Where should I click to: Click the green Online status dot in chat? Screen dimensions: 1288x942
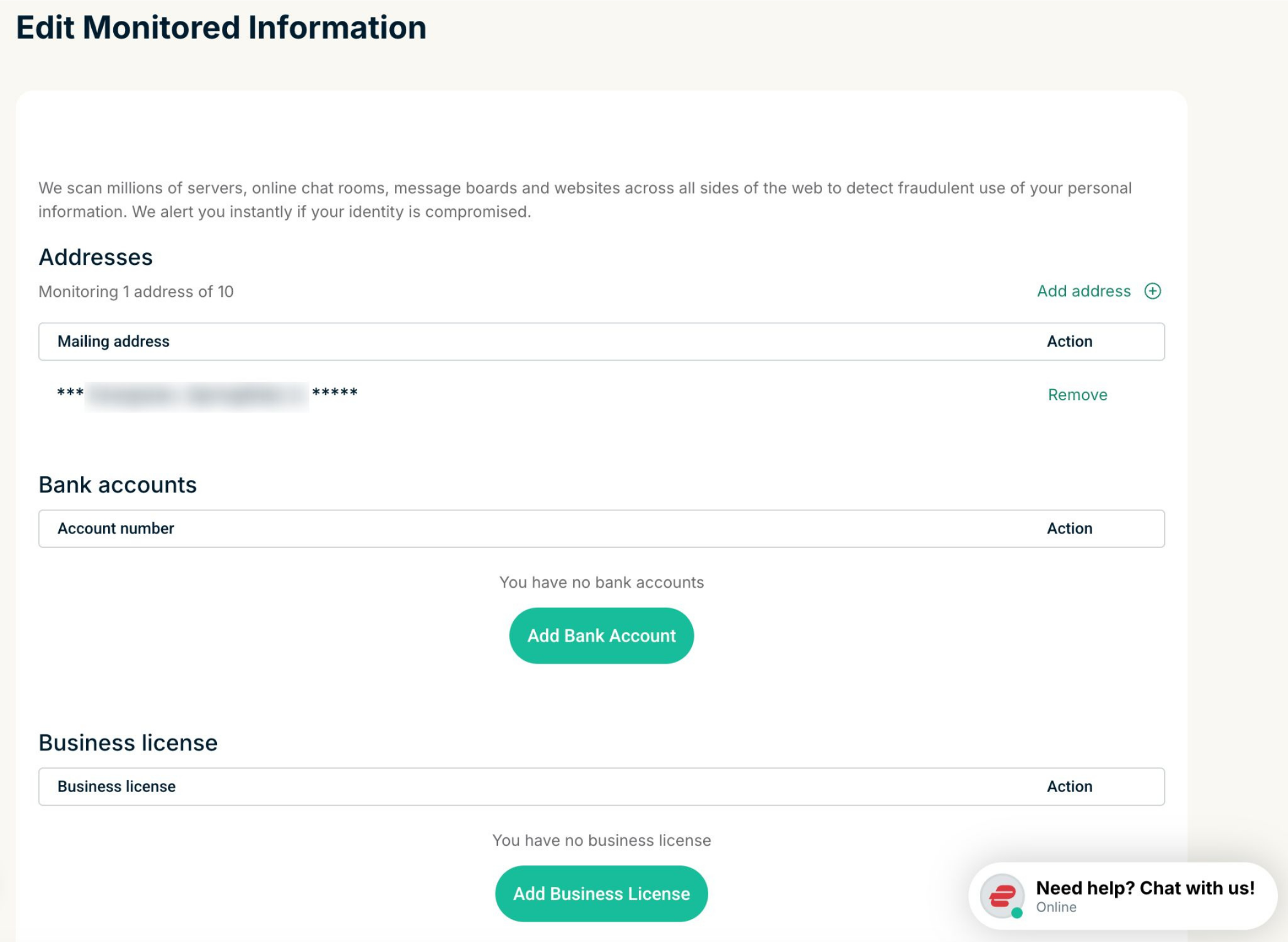[1016, 913]
